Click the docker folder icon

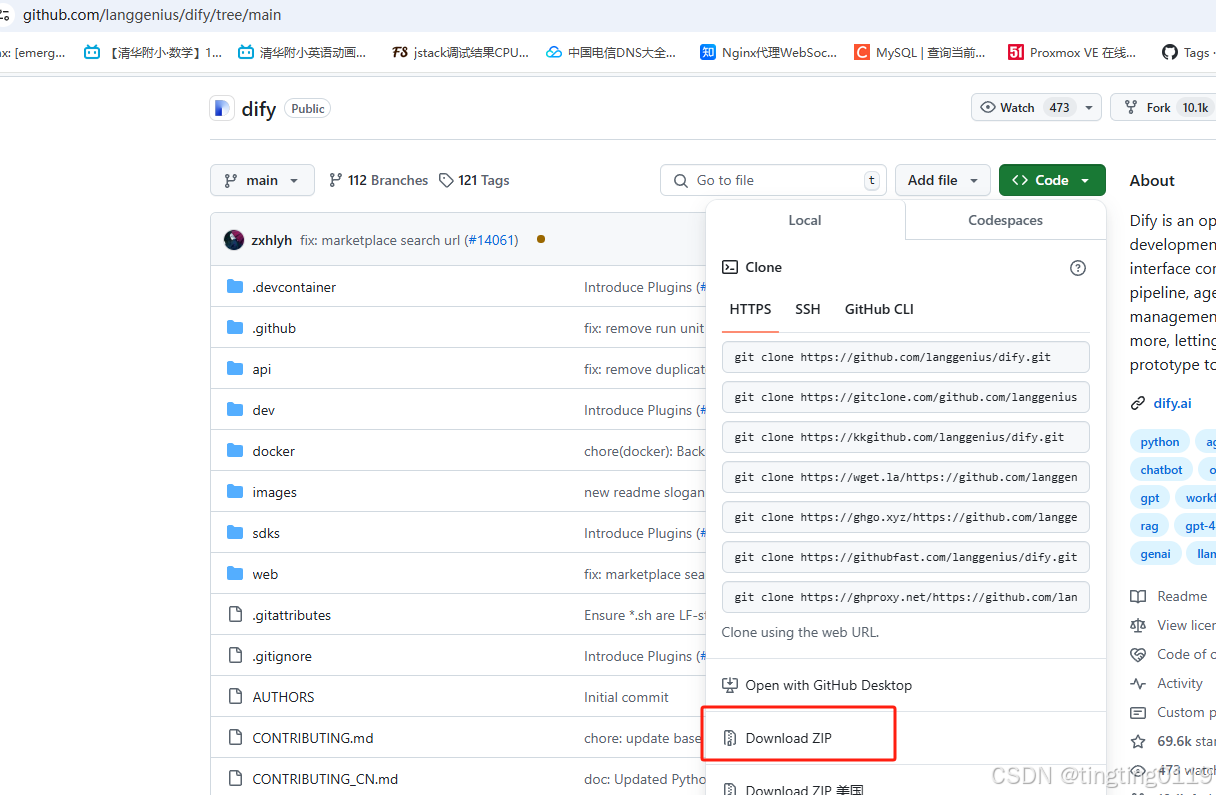(x=235, y=451)
